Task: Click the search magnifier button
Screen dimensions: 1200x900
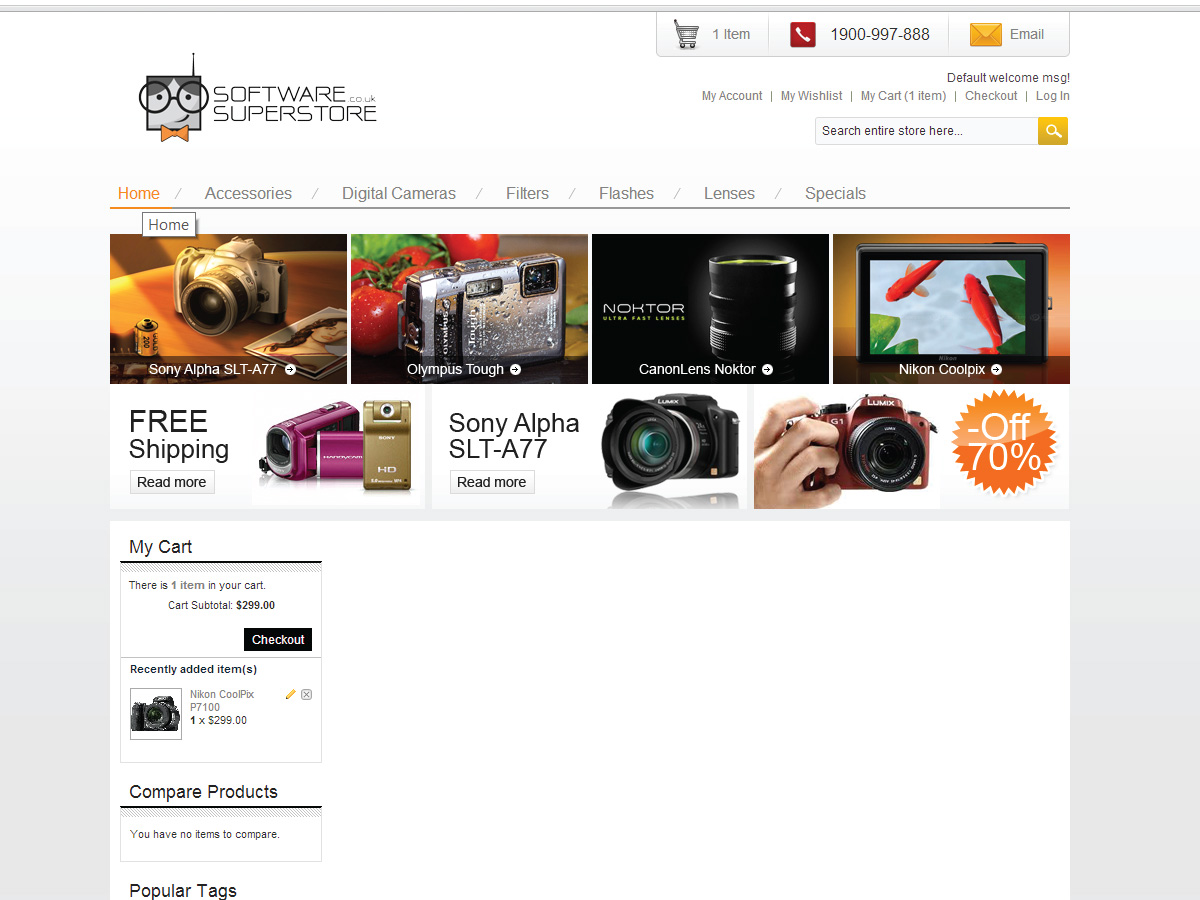Action: (x=1053, y=131)
